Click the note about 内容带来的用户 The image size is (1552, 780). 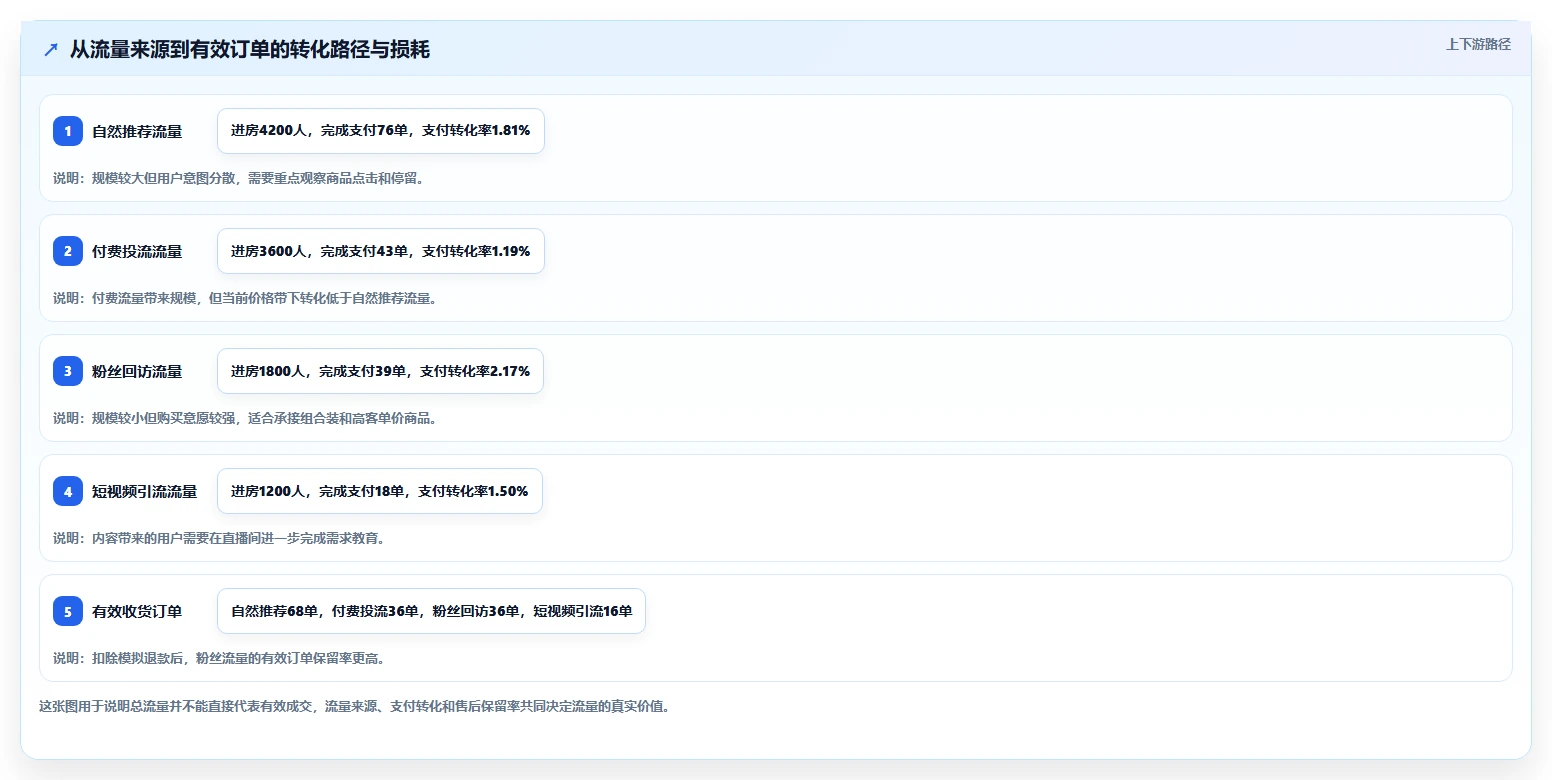219,538
